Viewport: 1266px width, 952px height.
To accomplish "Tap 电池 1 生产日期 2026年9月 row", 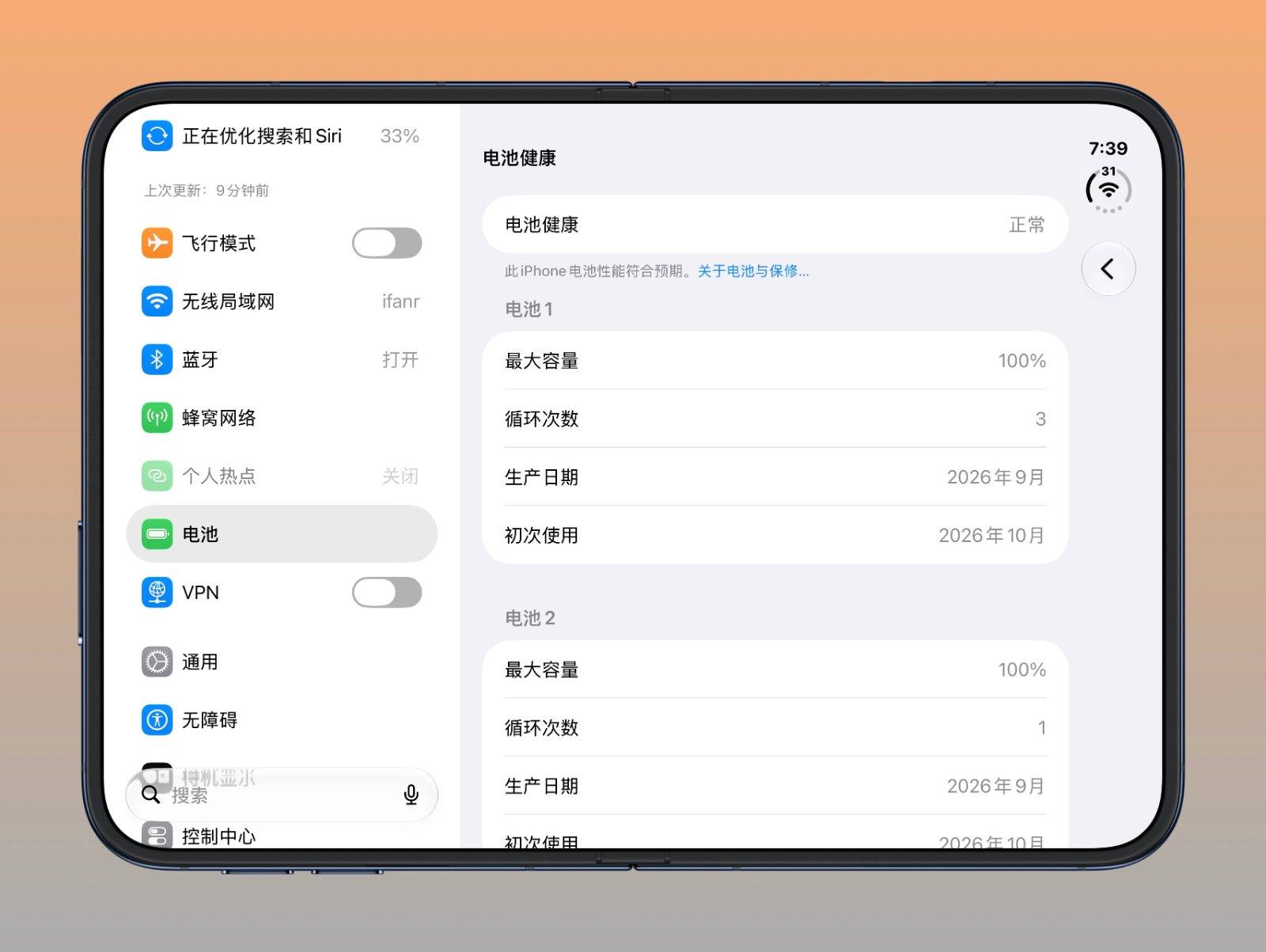I will pos(775,477).
